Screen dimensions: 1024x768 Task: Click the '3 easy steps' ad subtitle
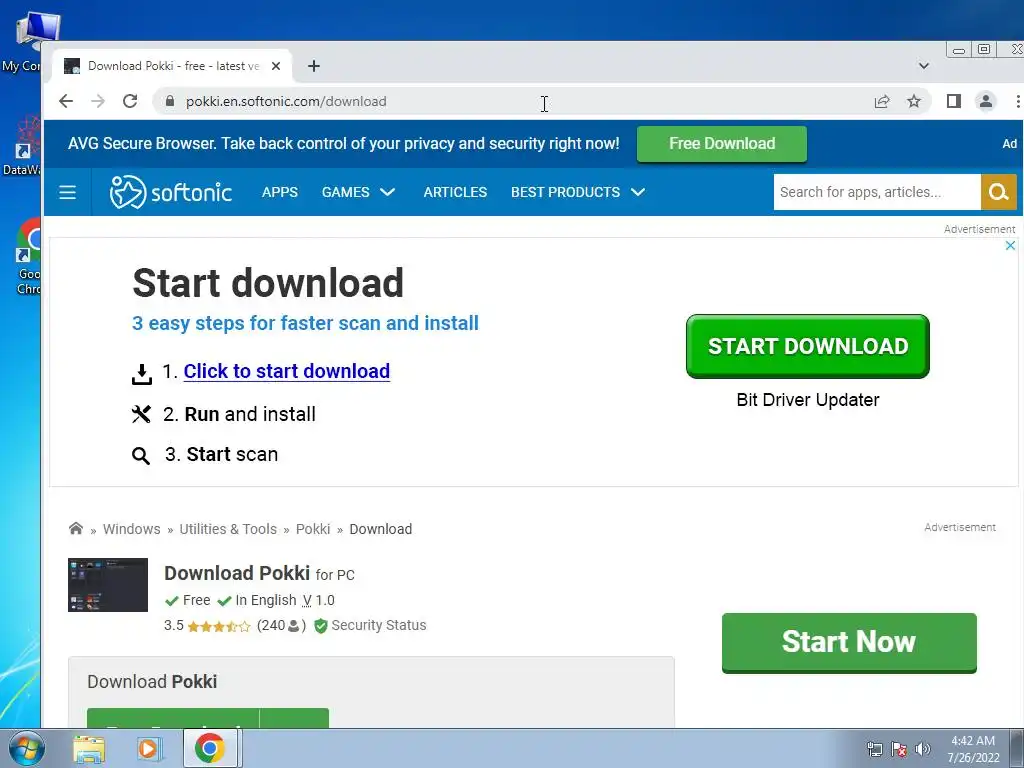(x=305, y=323)
